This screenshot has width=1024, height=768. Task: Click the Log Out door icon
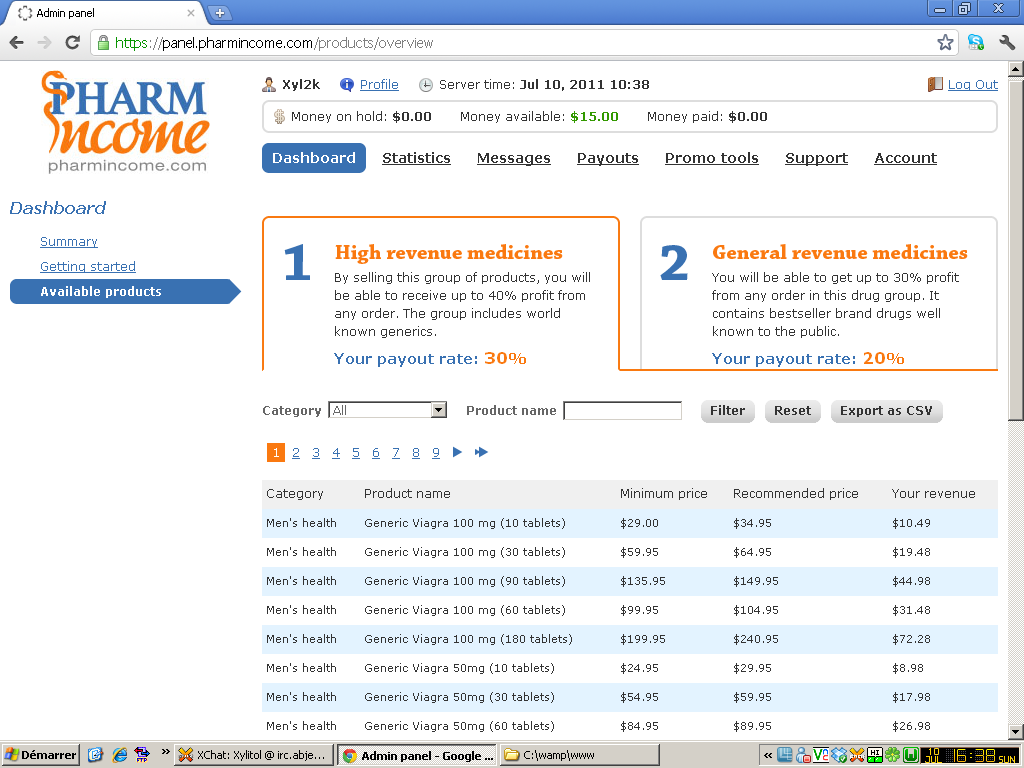tap(935, 85)
